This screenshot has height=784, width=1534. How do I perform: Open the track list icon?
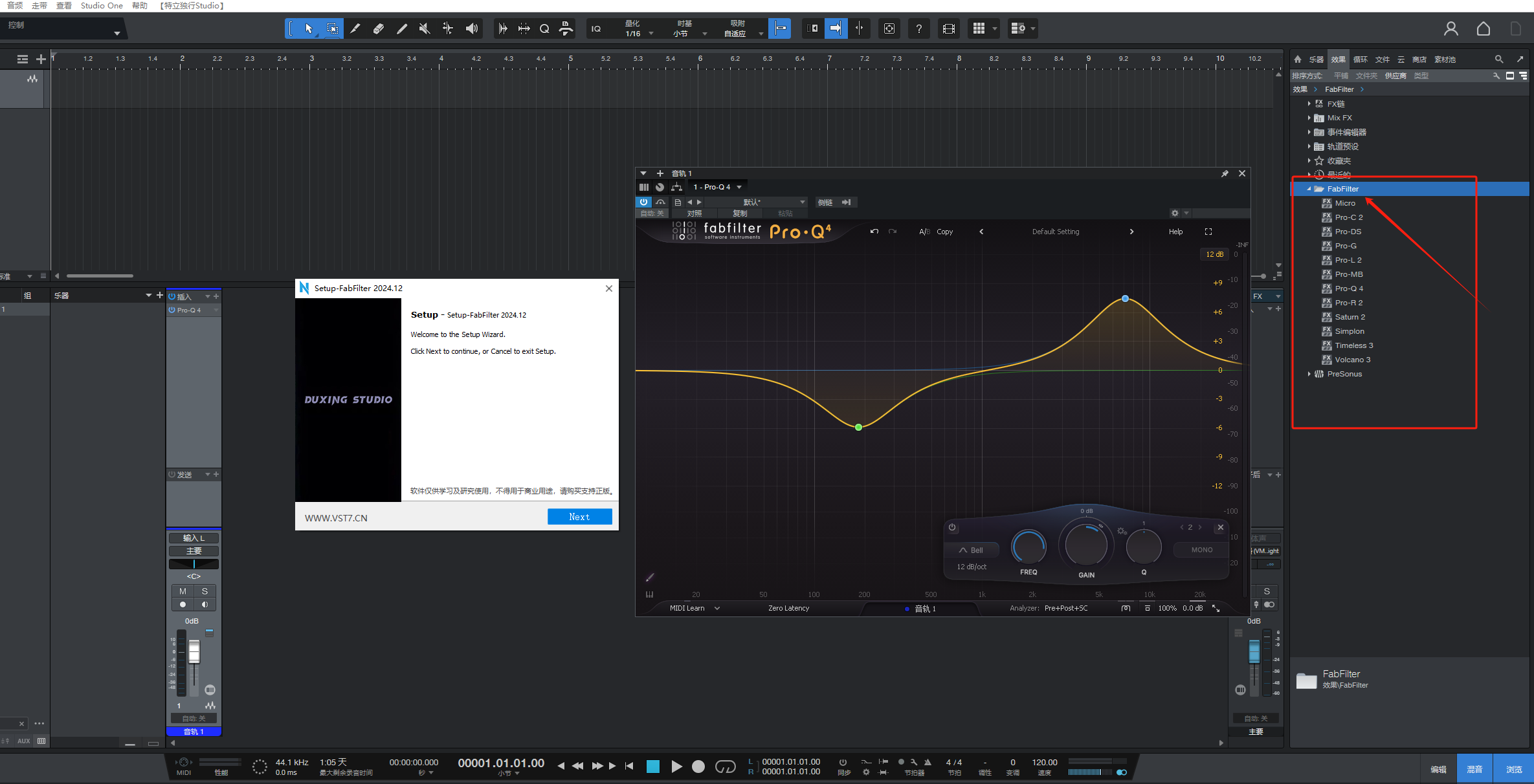pos(23,59)
